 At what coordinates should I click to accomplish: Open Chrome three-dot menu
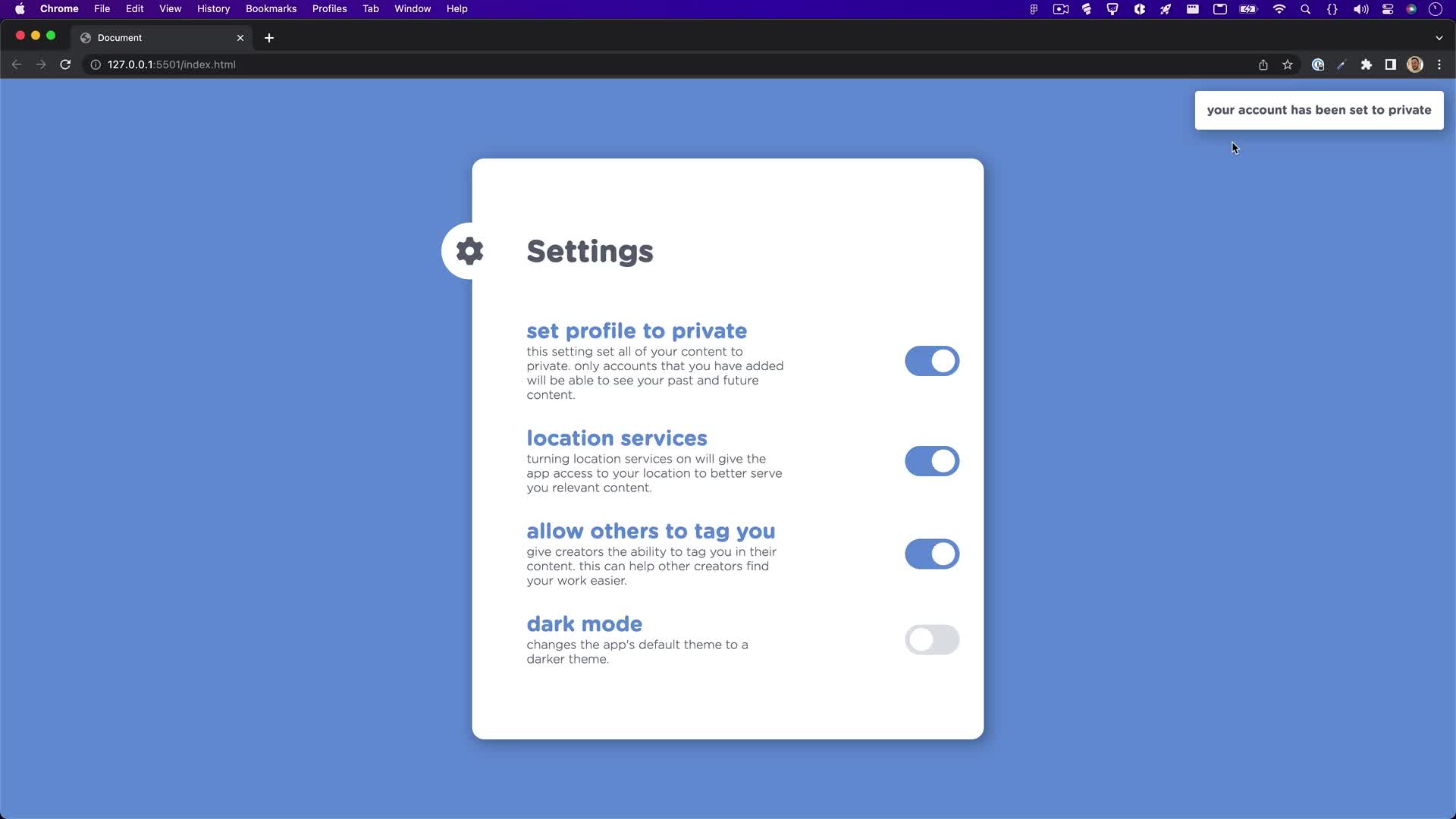pyautogui.click(x=1439, y=64)
